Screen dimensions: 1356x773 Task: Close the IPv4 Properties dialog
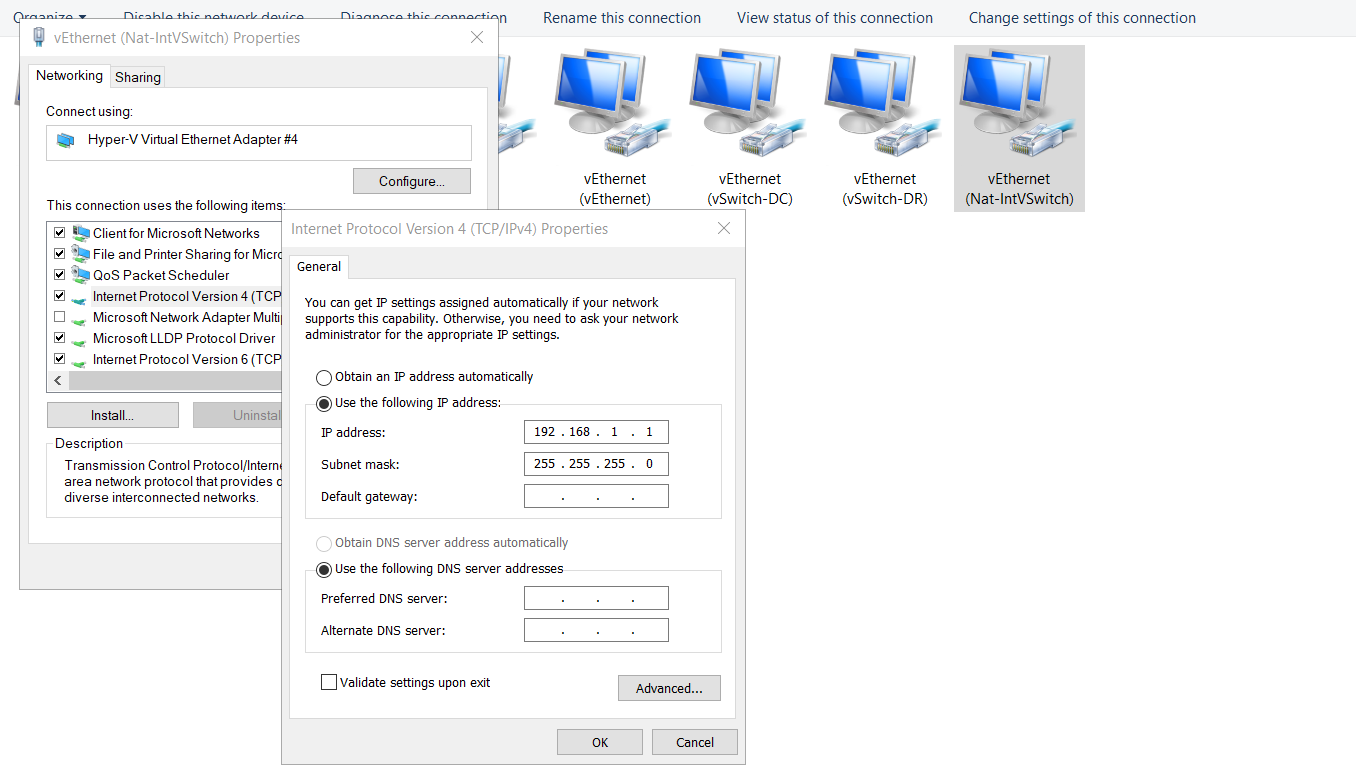tap(724, 228)
